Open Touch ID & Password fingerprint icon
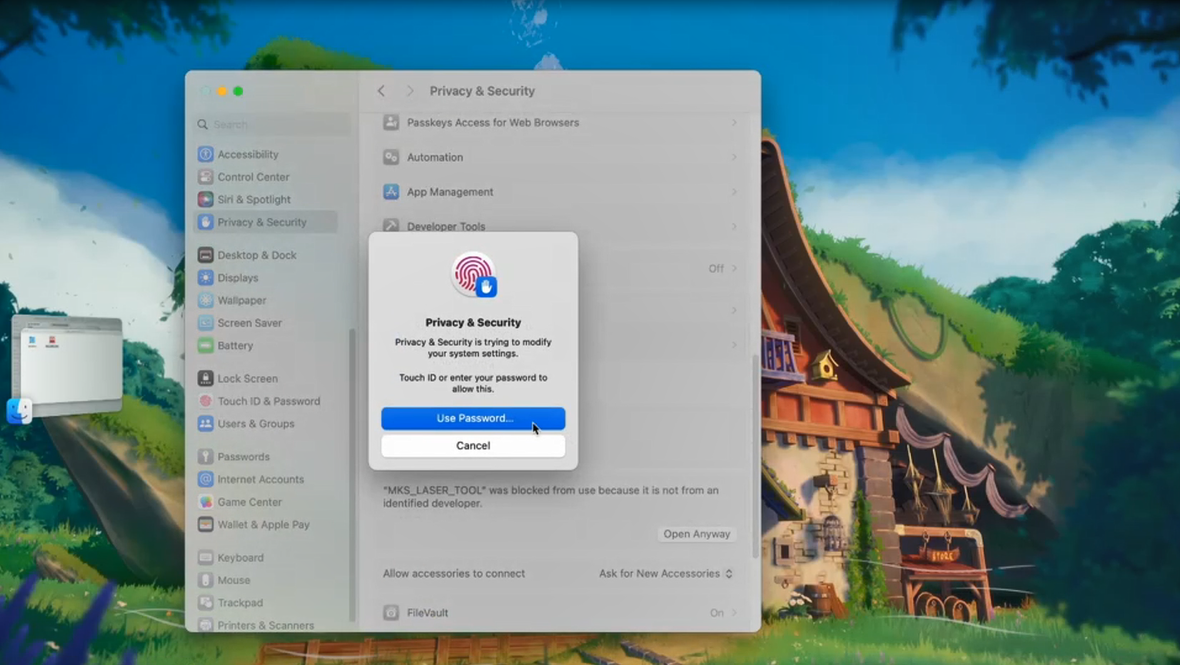1180x665 pixels. point(205,401)
